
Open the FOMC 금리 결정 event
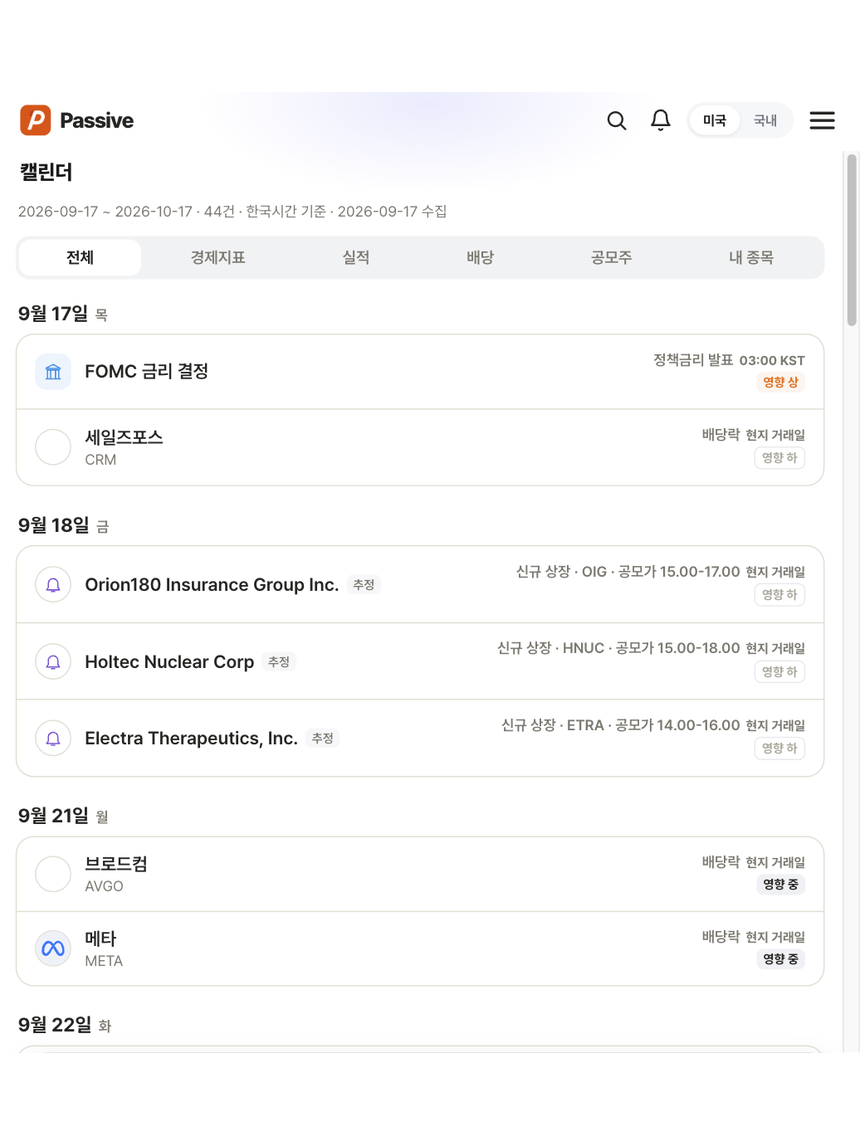tap(420, 372)
